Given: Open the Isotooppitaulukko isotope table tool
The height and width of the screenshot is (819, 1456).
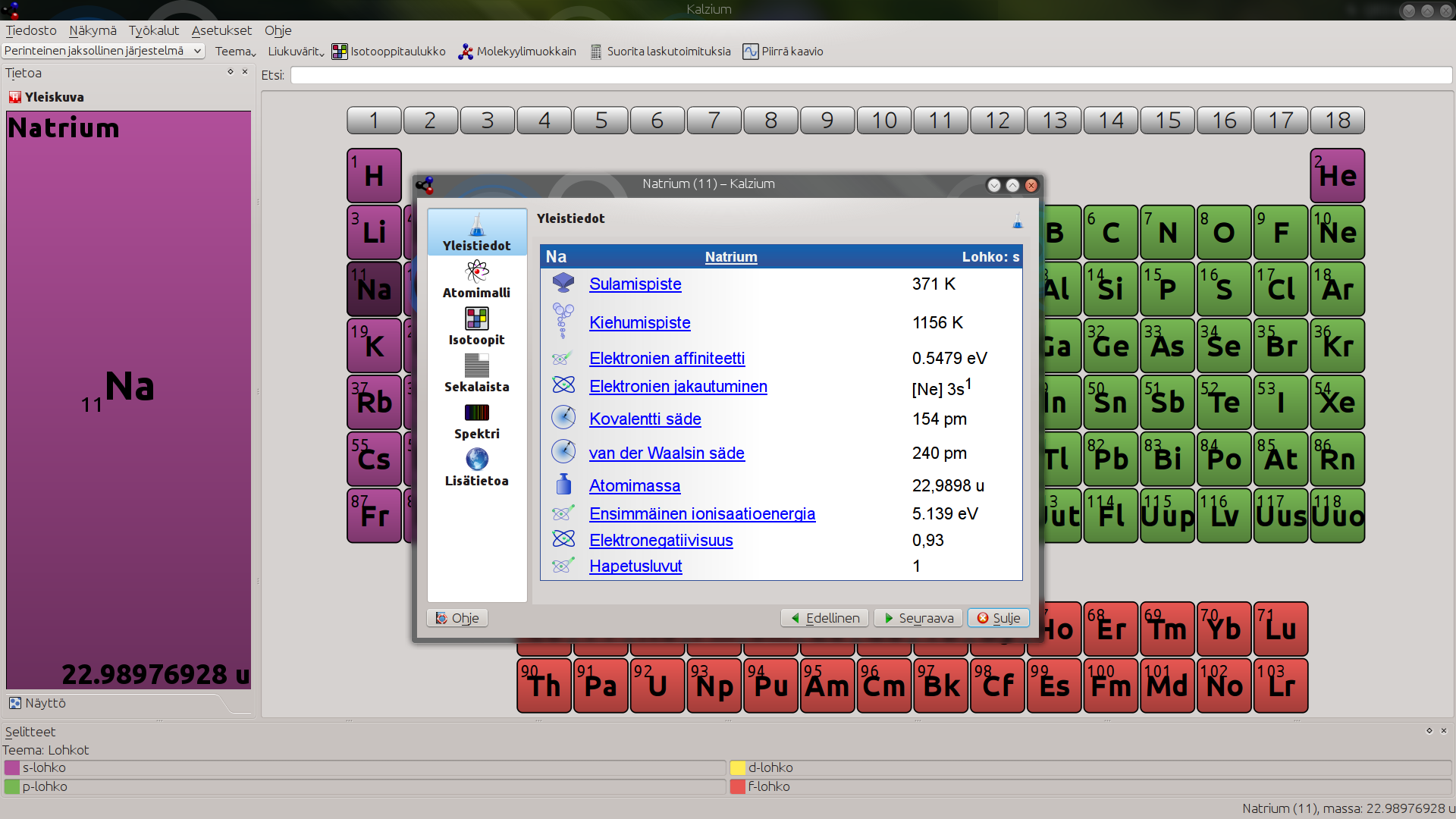Looking at the screenshot, I should (389, 52).
